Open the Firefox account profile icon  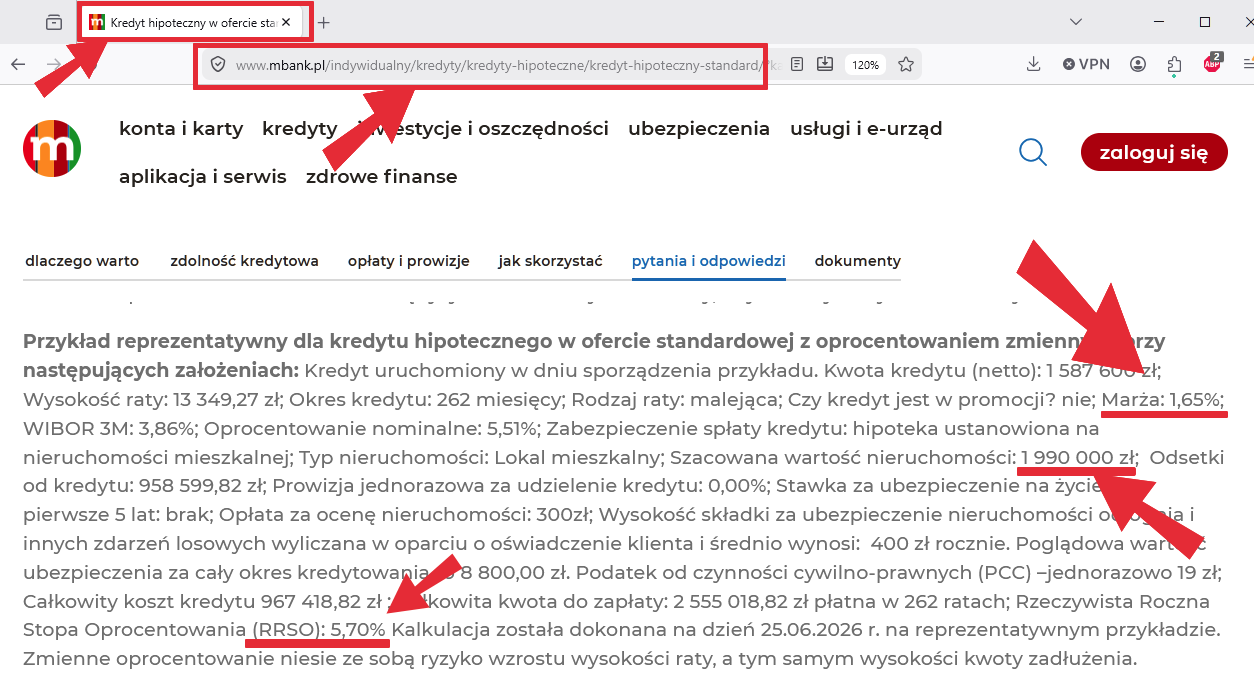point(1138,64)
